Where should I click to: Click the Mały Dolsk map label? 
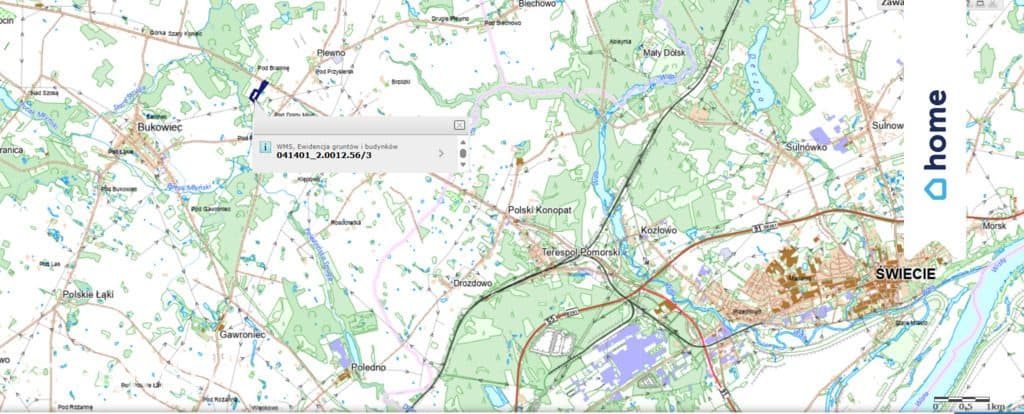(662, 53)
